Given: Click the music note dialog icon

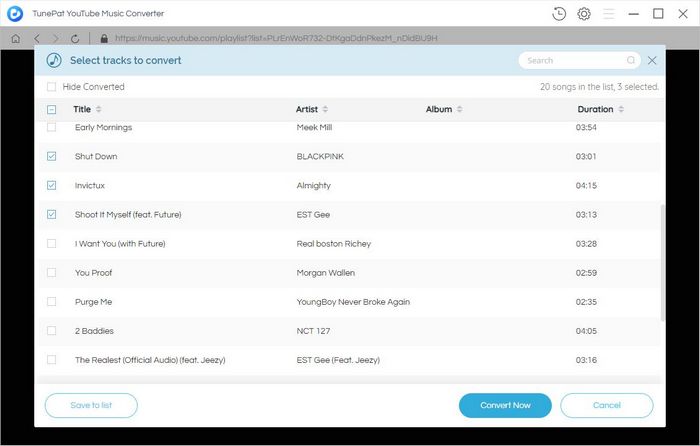Looking at the screenshot, I should [x=54, y=60].
